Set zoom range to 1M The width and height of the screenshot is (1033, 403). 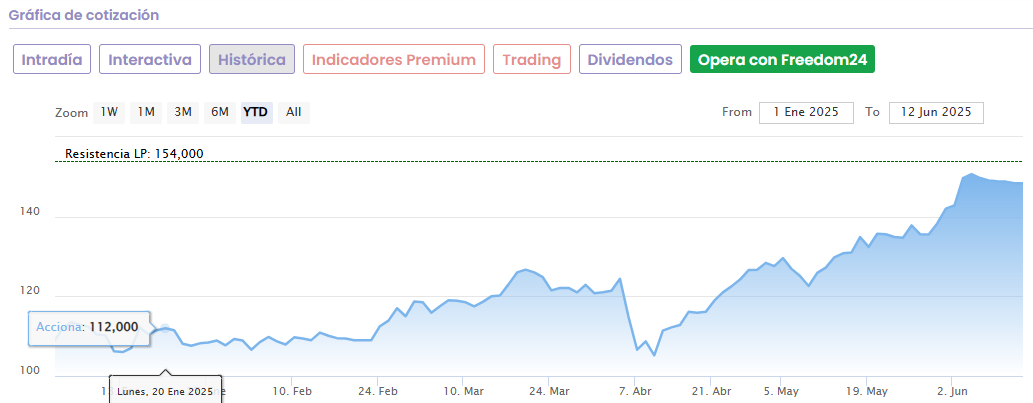[x=146, y=112]
